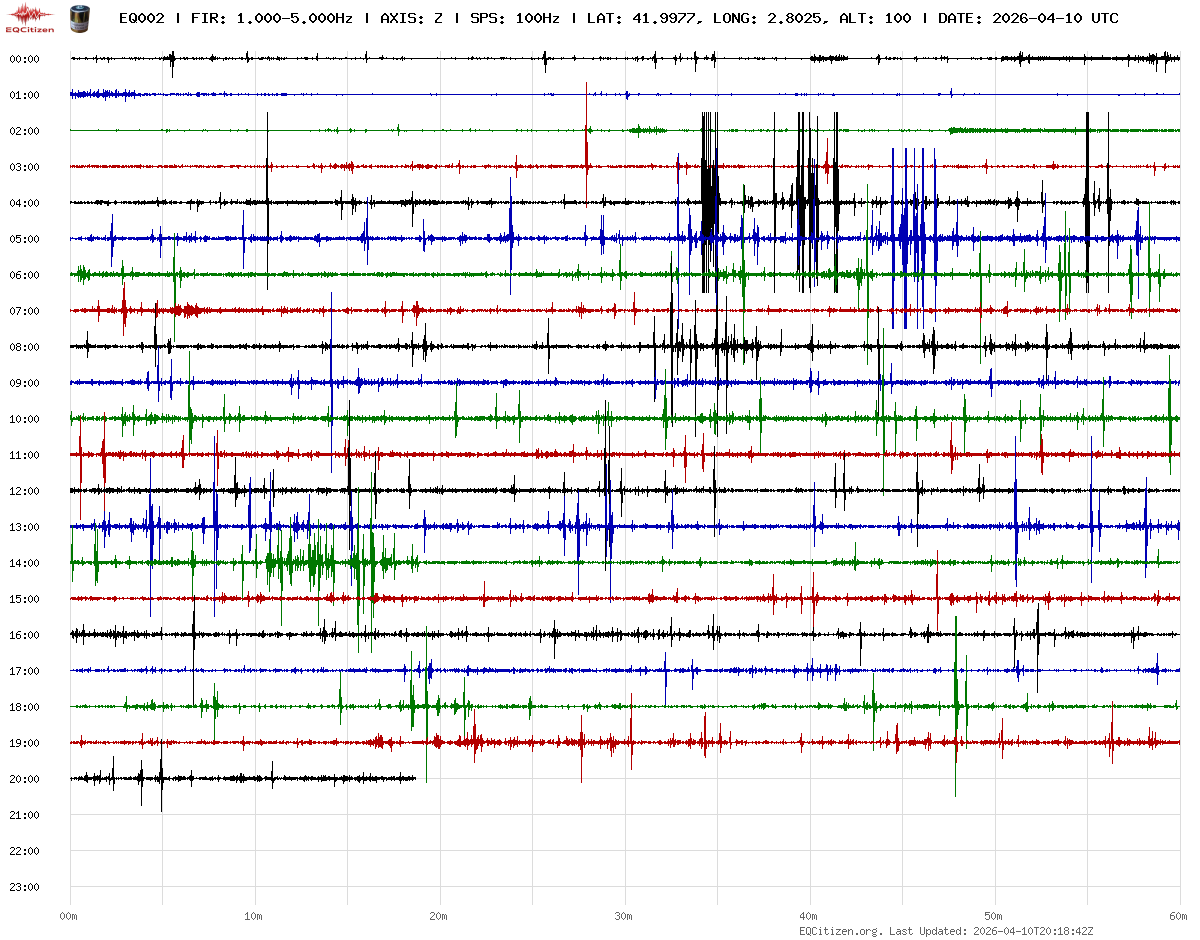Click the 10m minute axis label
The height and width of the screenshot is (940, 1200).
254,916
